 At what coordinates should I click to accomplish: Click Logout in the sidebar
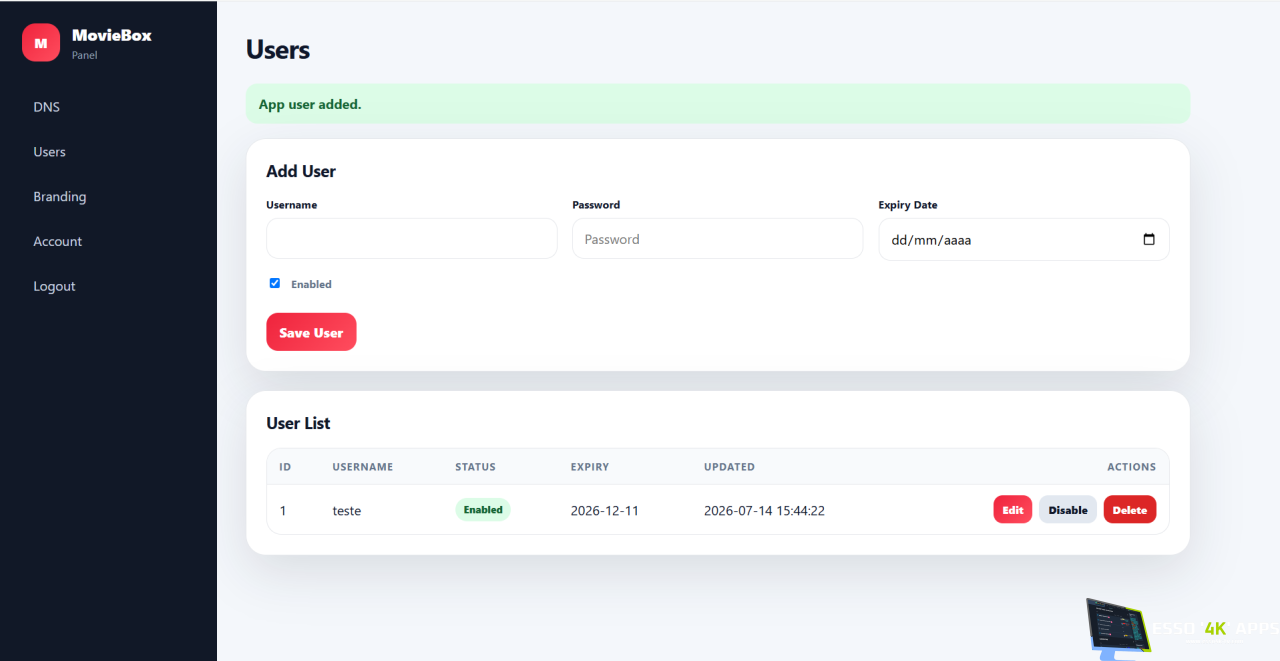click(x=54, y=286)
